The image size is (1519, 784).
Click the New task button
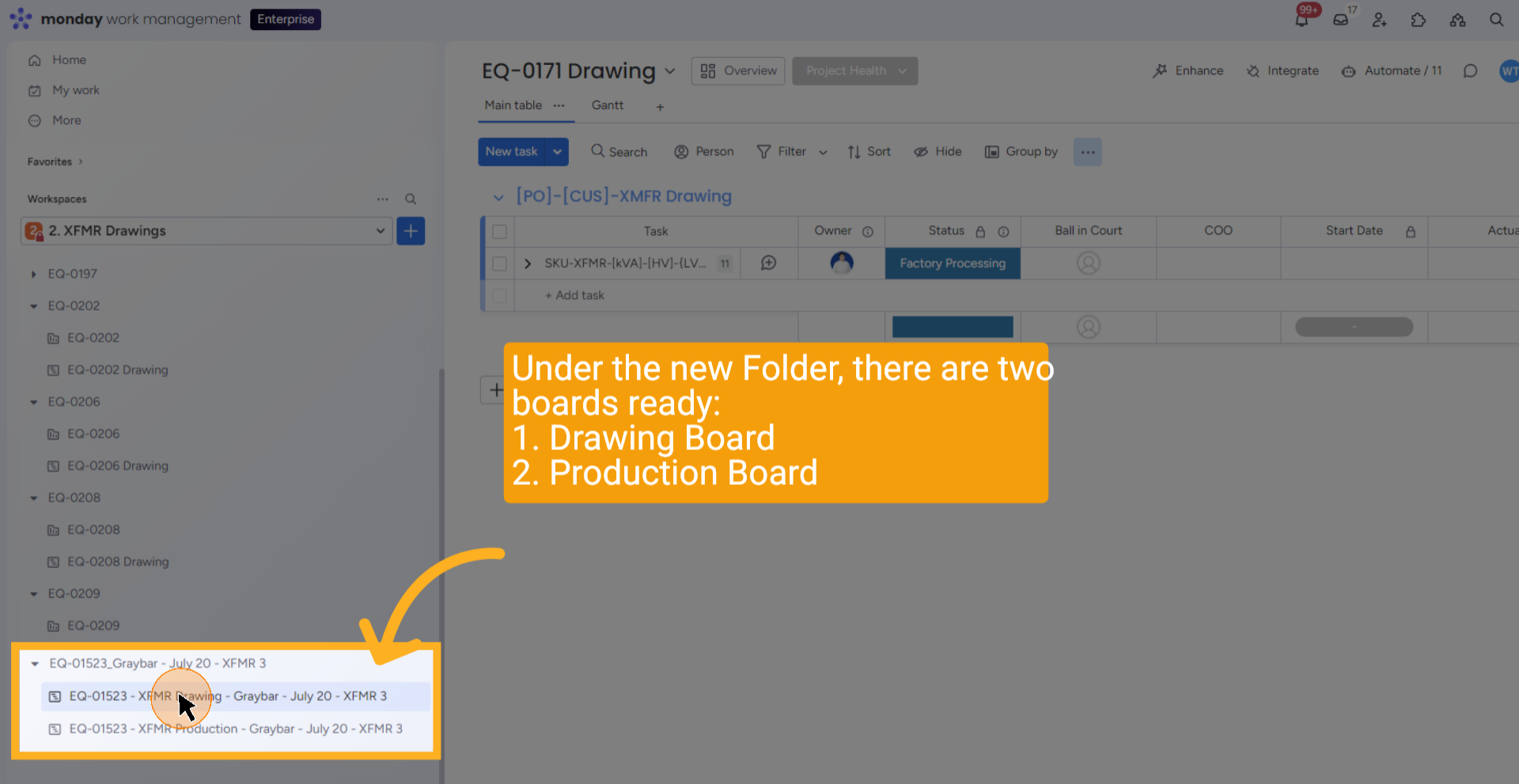512,152
